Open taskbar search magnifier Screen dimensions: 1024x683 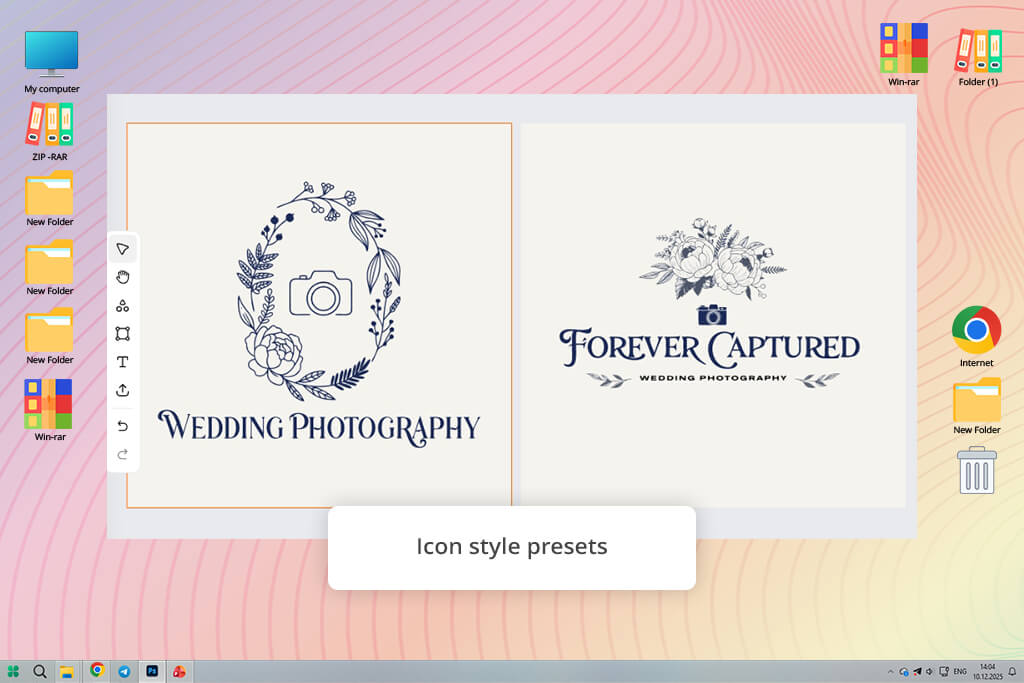[x=40, y=671]
